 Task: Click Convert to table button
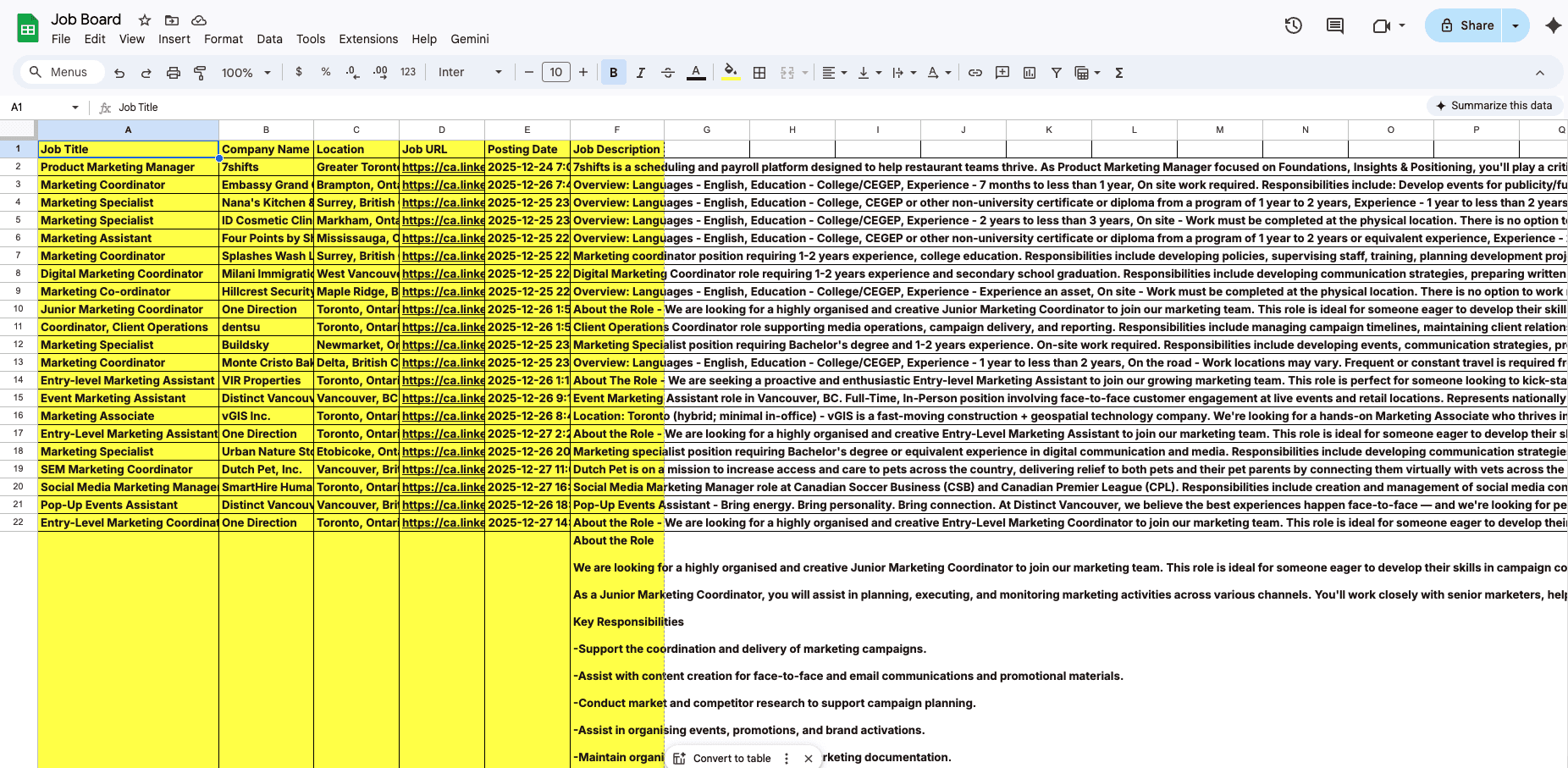722,759
